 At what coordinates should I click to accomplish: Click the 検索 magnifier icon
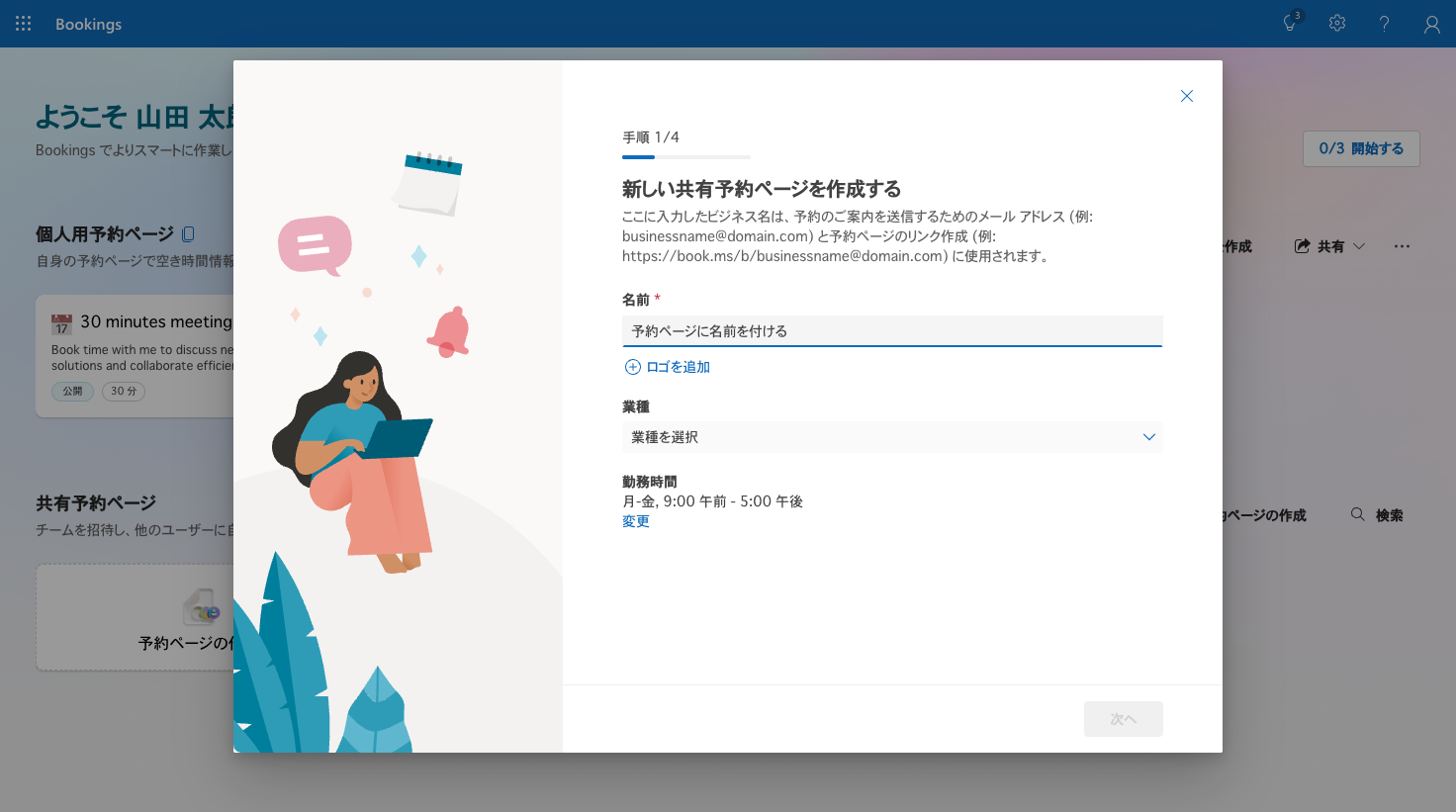[1358, 514]
